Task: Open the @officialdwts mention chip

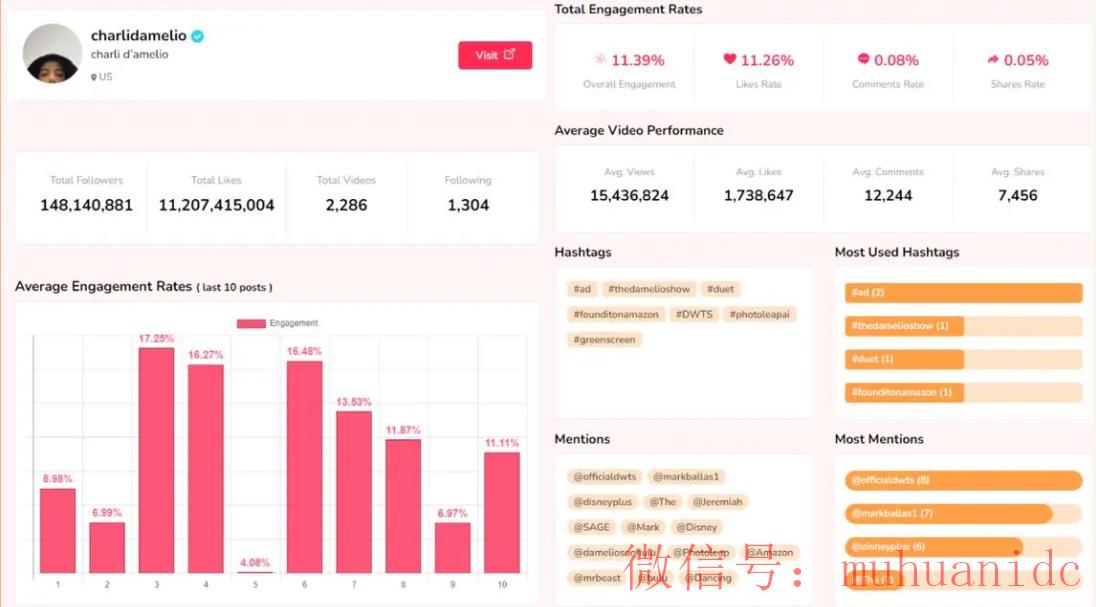Action: click(x=605, y=476)
